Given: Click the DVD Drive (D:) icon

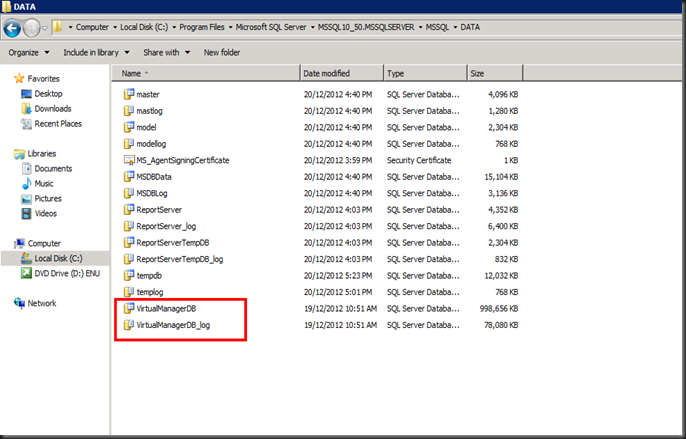Looking at the screenshot, I should coord(26,273).
